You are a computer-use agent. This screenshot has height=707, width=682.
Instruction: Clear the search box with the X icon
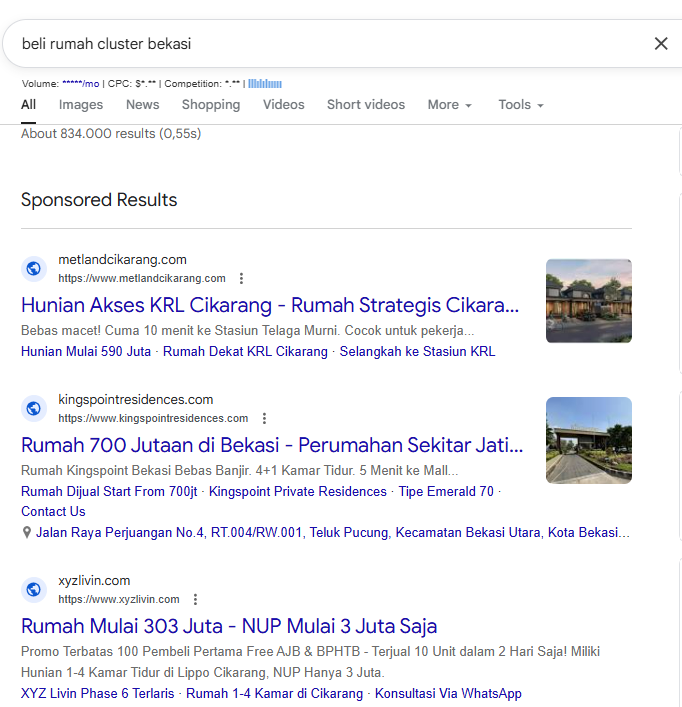point(661,44)
